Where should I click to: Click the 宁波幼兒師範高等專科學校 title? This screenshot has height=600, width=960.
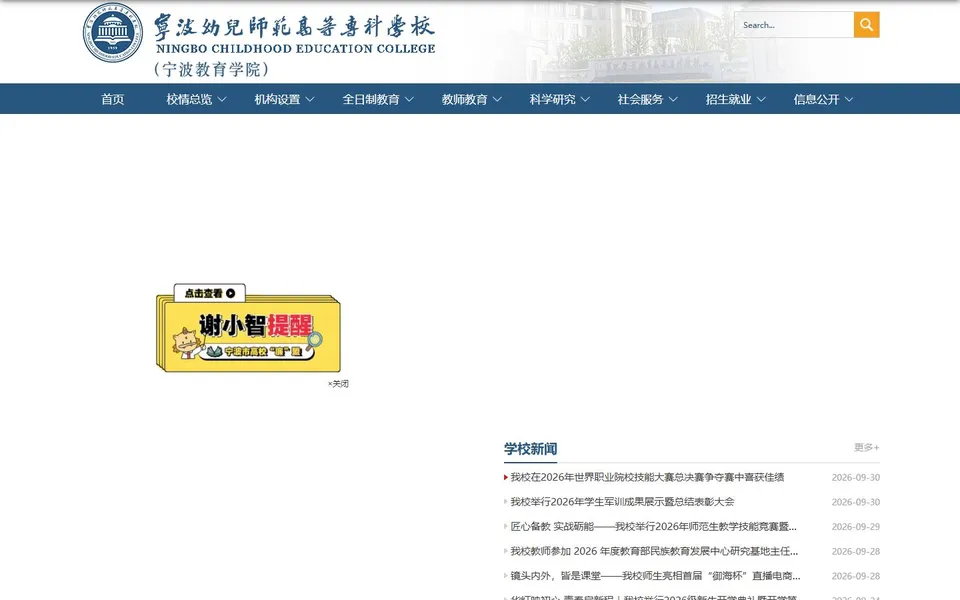[294, 26]
